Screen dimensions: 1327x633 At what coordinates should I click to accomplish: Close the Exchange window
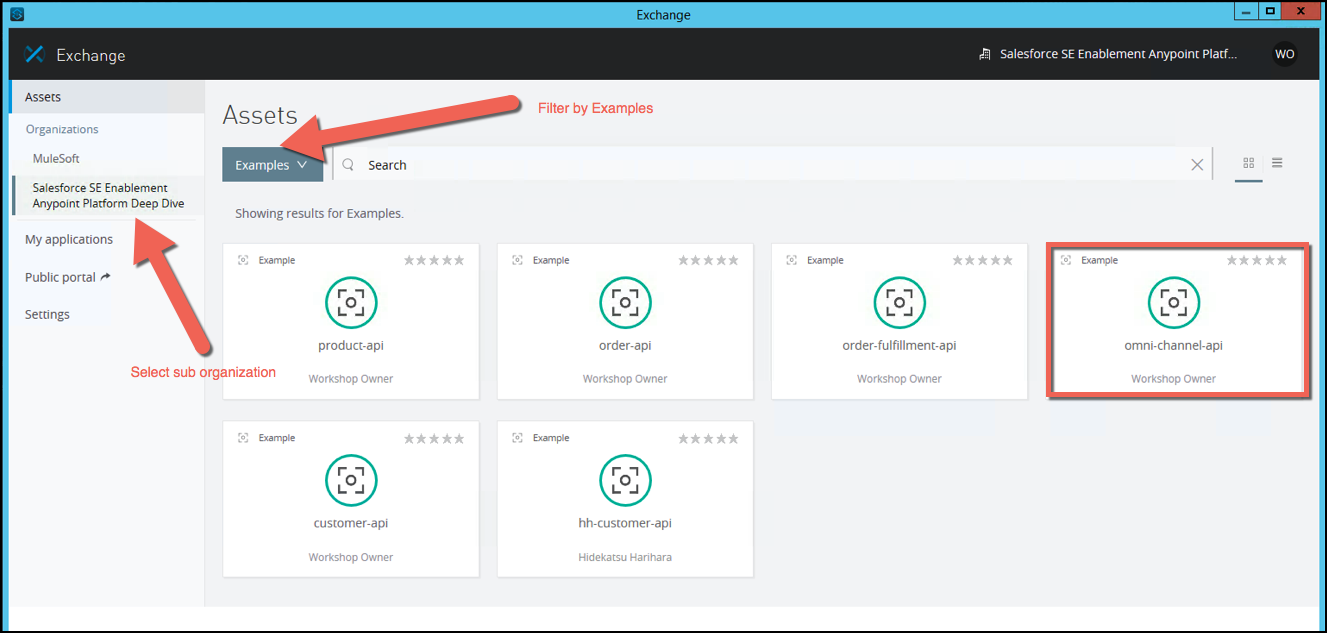(1300, 11)
